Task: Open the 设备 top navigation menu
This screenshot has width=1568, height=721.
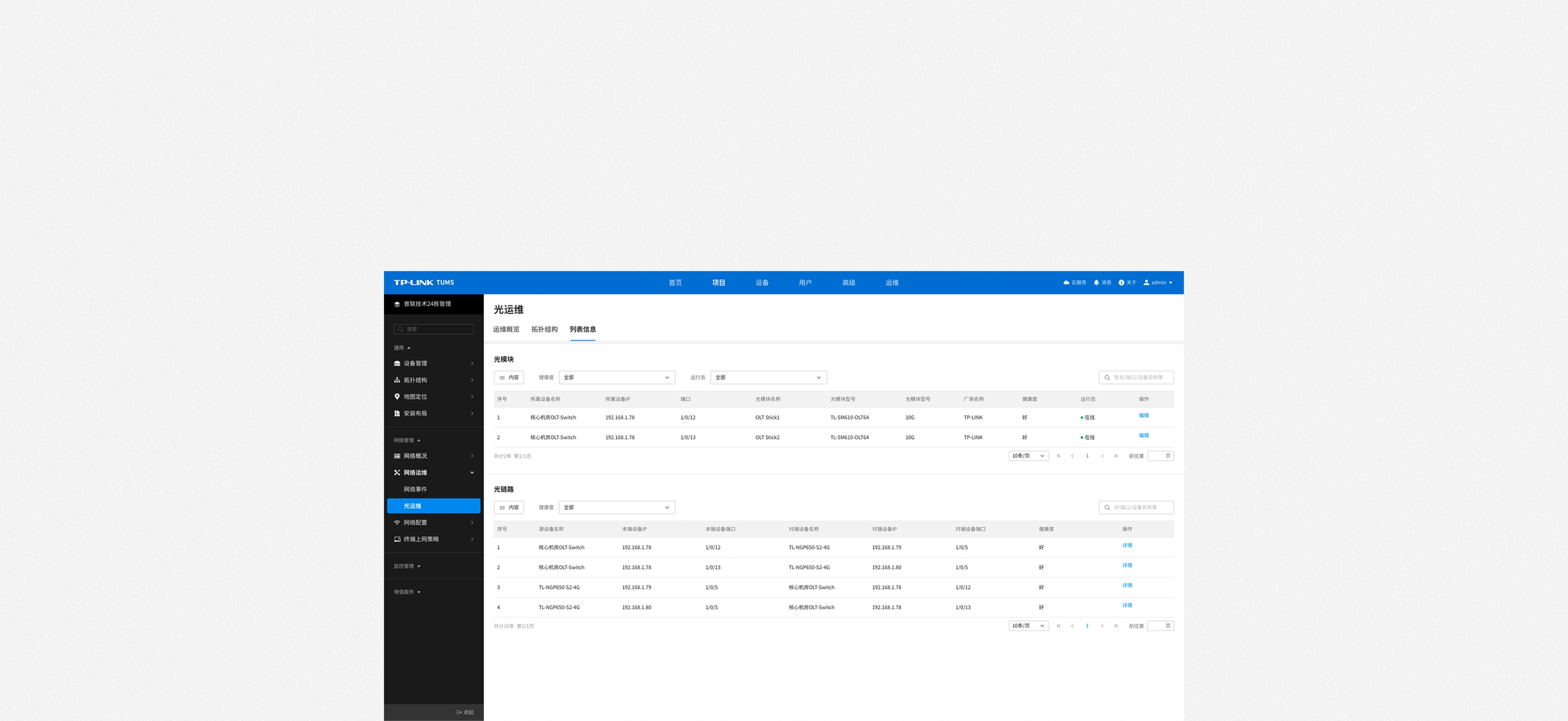Action: [x=762, y=283]
